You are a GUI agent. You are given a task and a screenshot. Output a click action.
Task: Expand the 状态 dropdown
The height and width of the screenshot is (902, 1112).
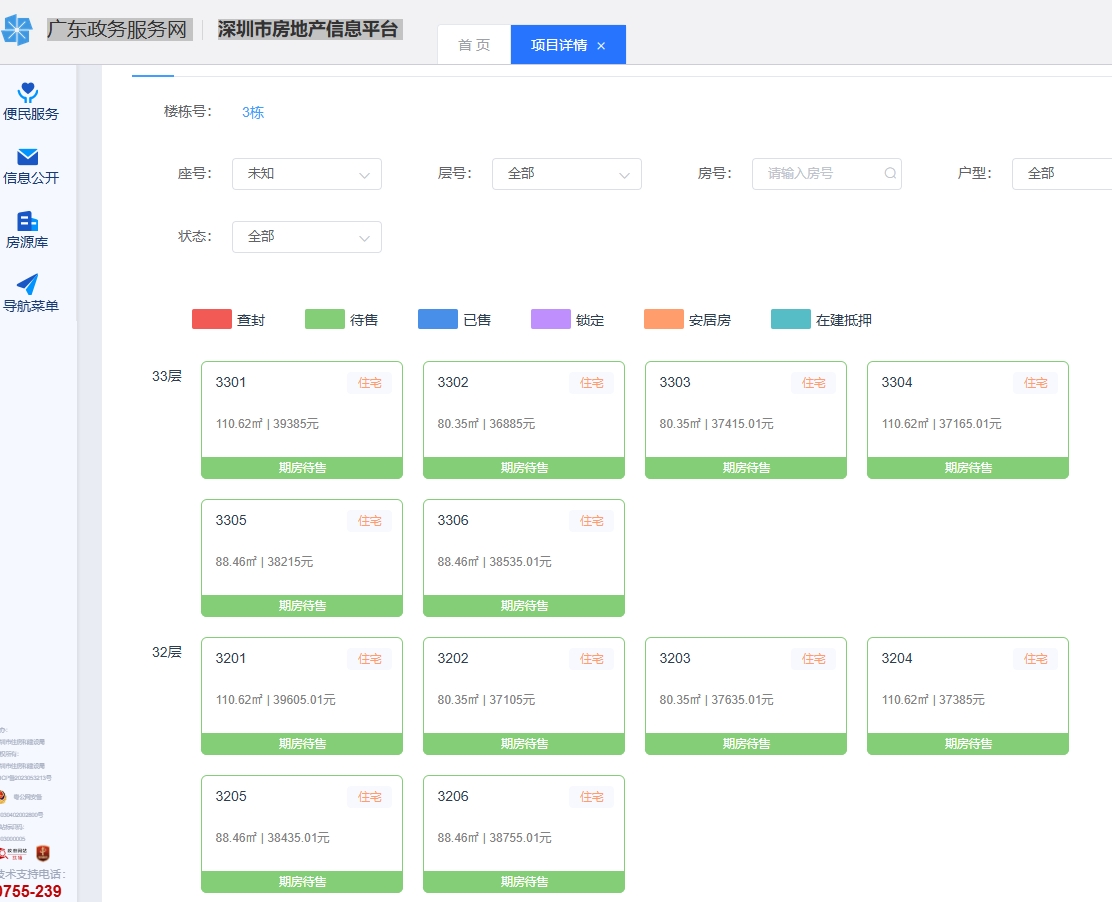coord(307,237)
